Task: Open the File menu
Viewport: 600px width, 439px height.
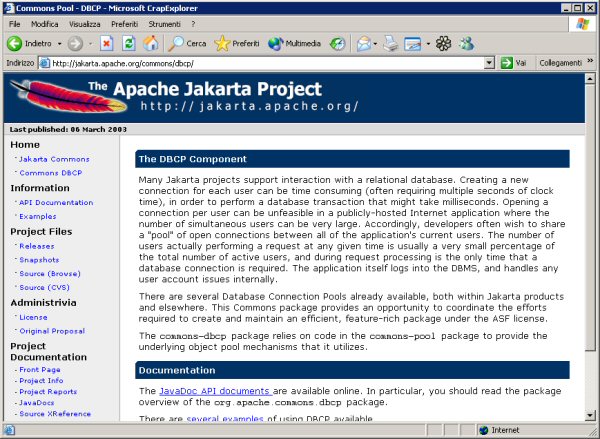Action: (15, 24)
